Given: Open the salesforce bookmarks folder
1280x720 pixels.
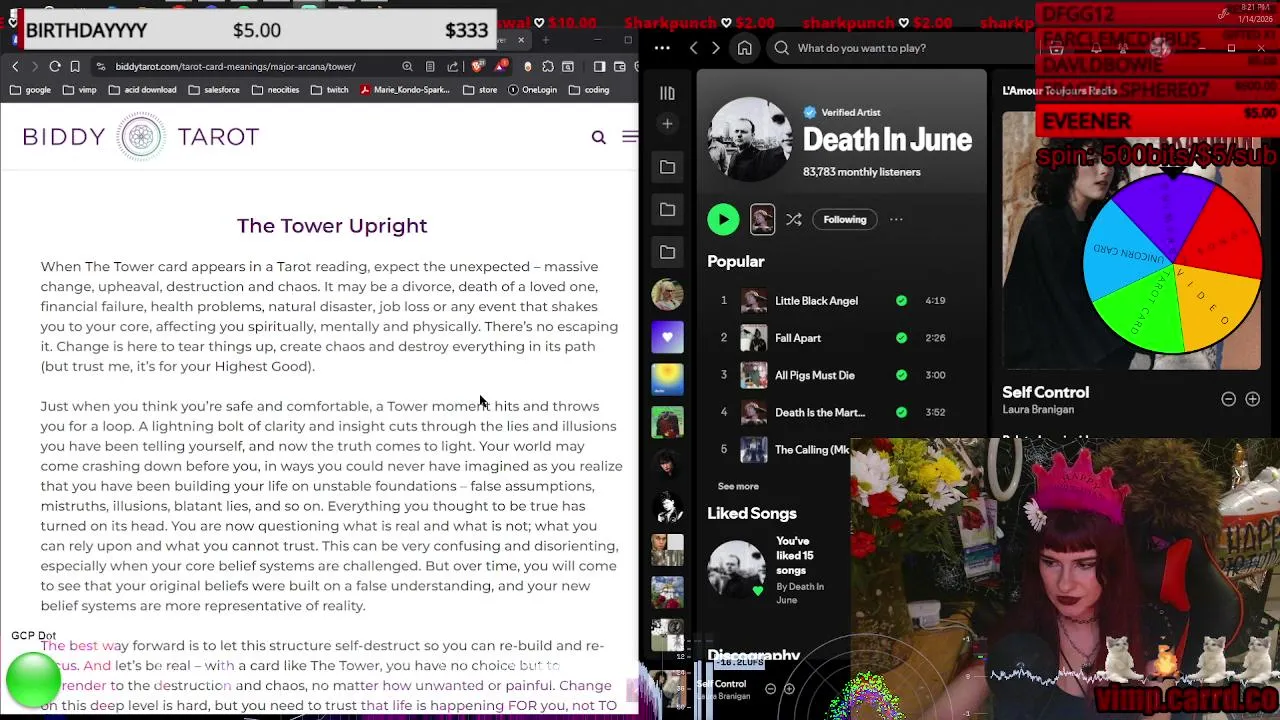Looking at the screenshot, I should click(x=214, y=90).
